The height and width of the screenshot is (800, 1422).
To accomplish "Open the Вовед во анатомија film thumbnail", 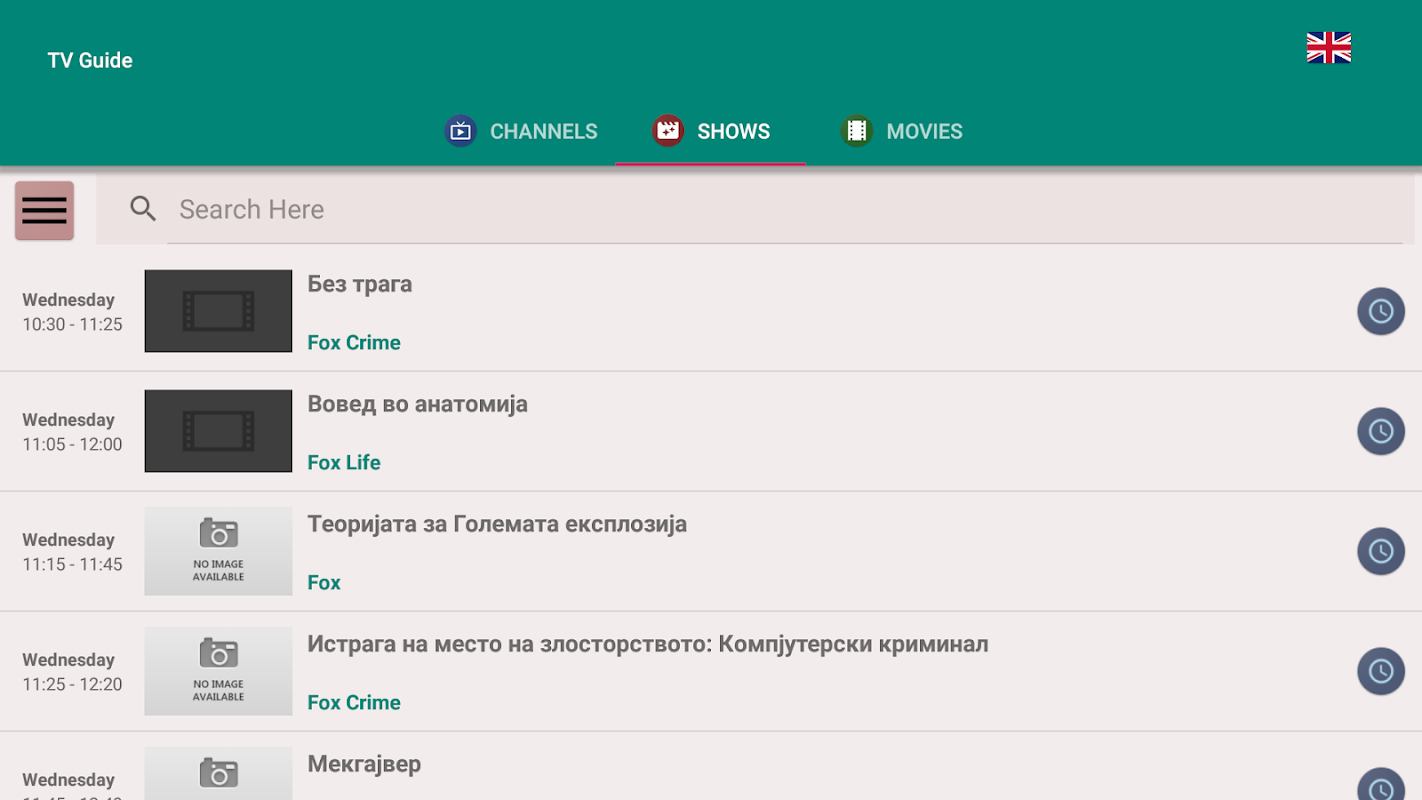I will pos(218,431).
